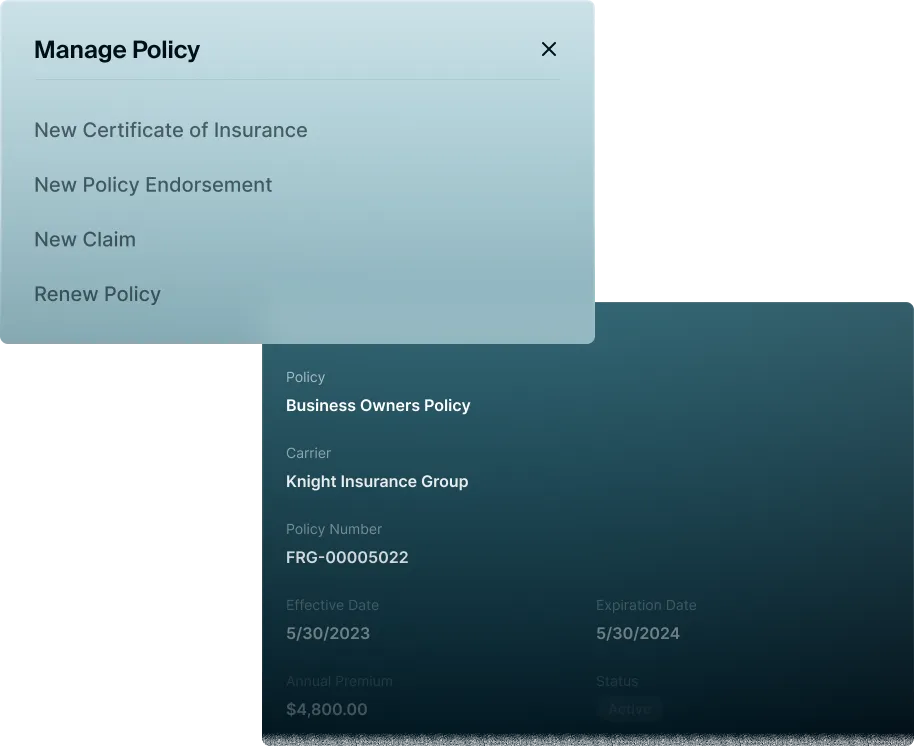914x746 pixels.
Task: Click the Annual Premium $4,800.00 amount
Action: [327, 709]
